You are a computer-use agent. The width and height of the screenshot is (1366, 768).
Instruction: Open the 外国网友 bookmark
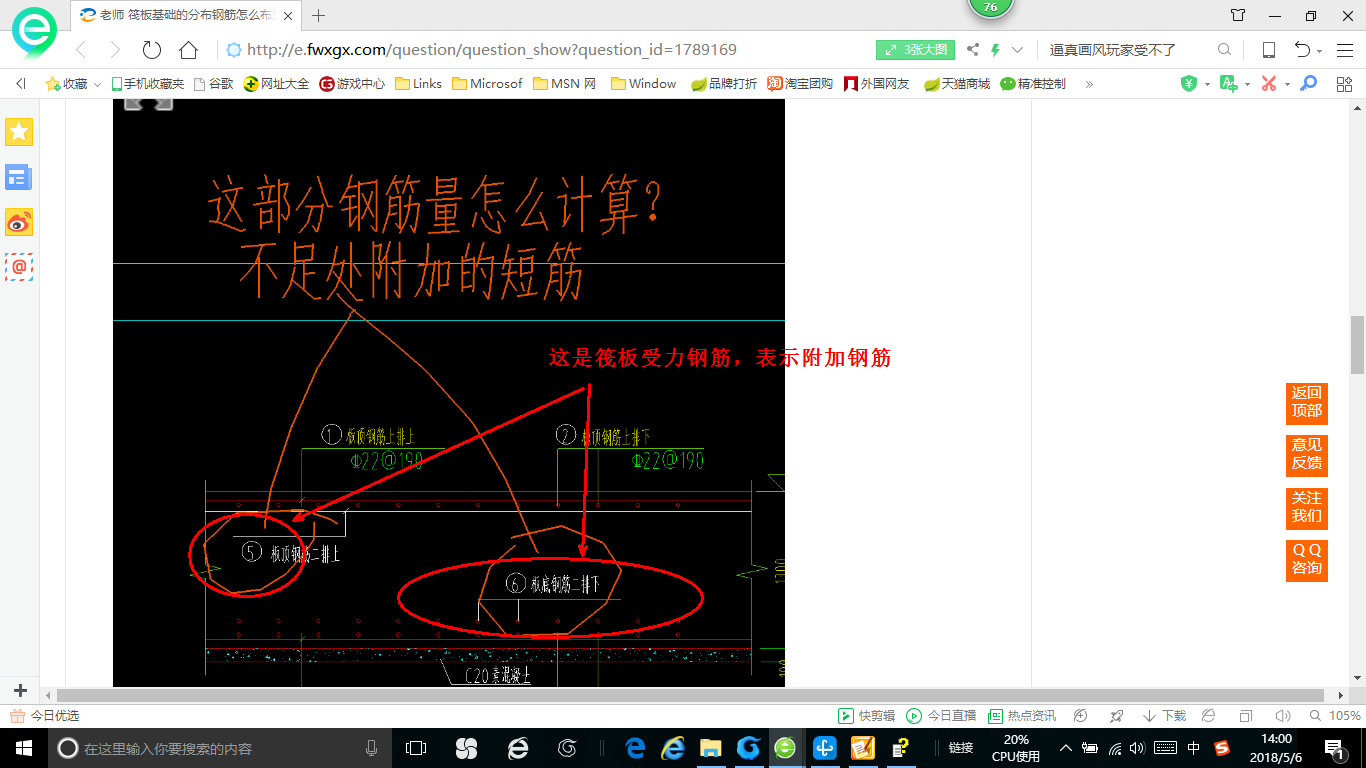pyautogui.click(x=877, y=84)
